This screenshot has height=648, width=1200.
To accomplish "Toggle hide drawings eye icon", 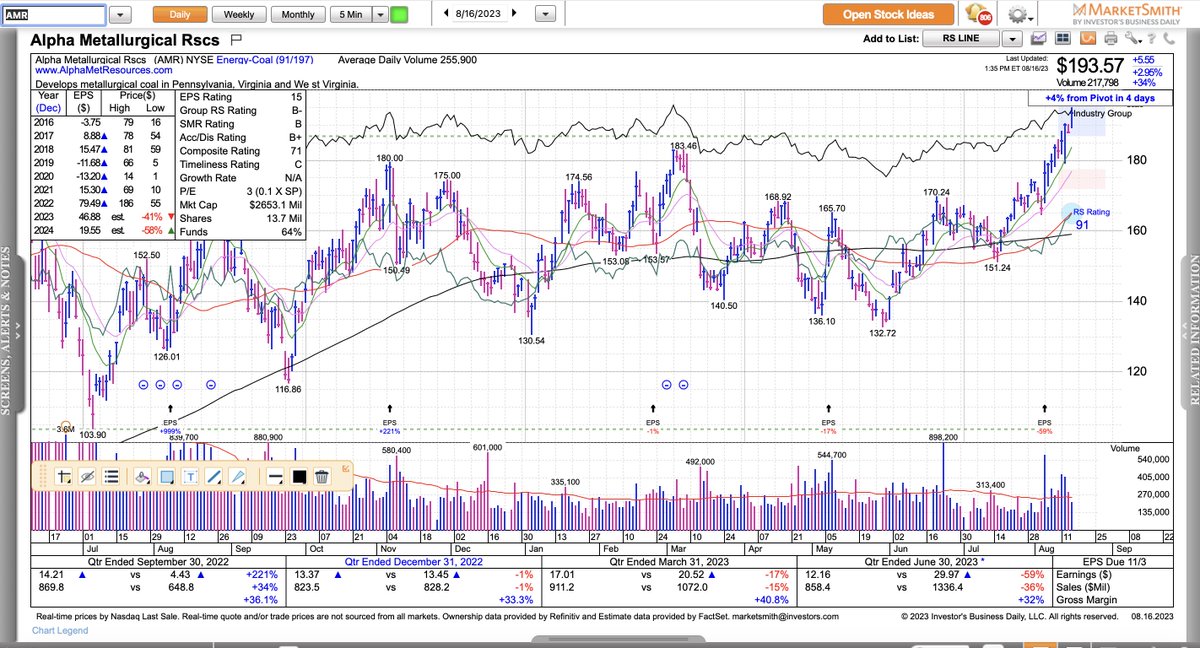I will click(x=87, y=477).
